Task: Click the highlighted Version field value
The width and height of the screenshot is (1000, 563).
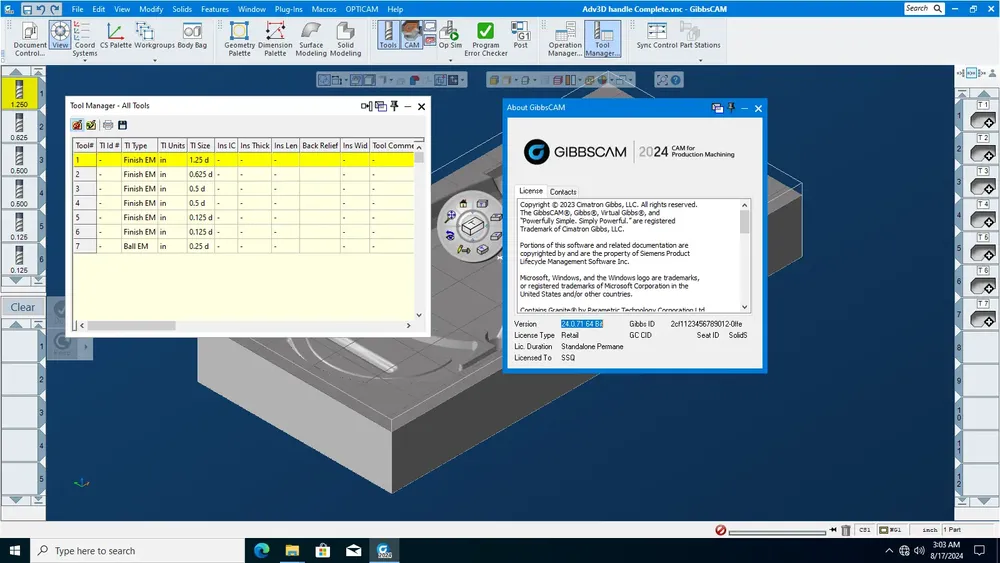Action: tap(582, 324)
